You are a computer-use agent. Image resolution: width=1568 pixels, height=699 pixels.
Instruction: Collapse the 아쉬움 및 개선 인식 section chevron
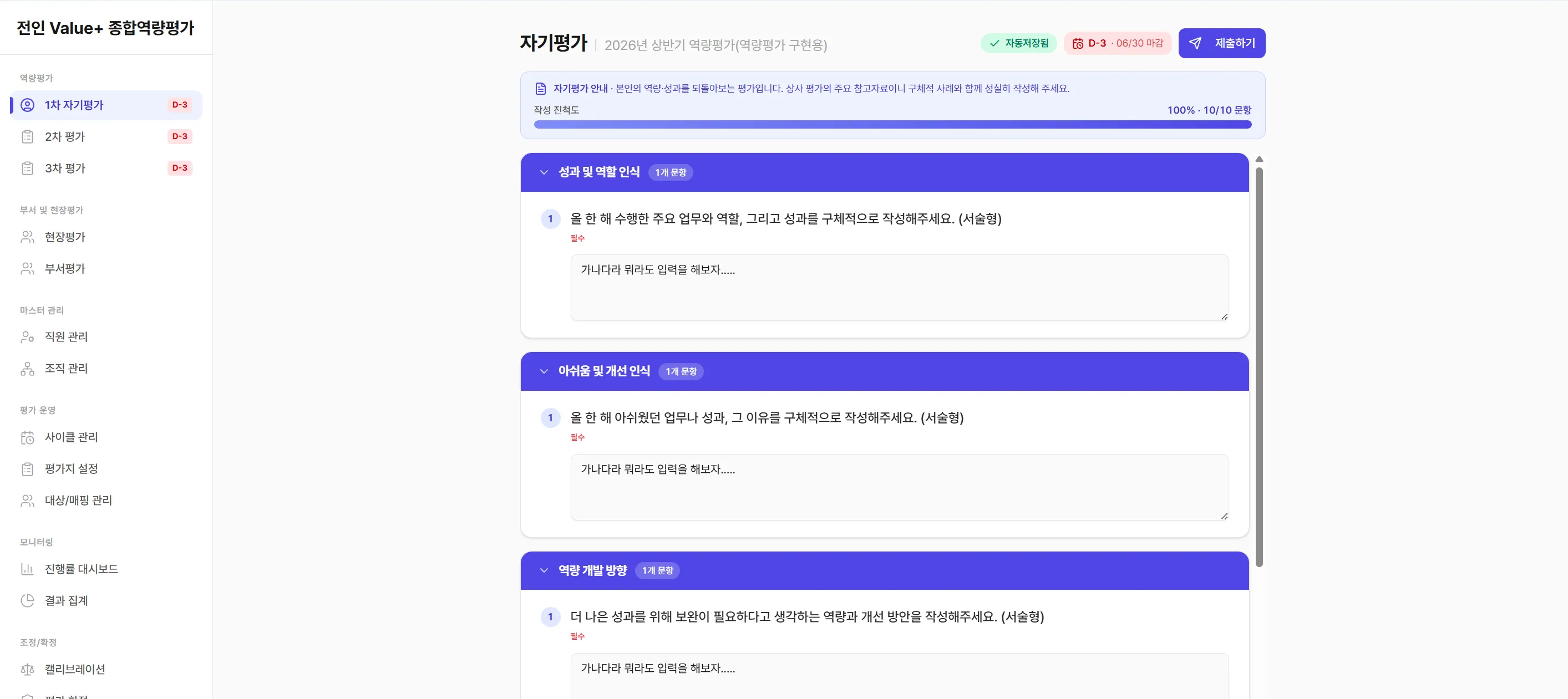click(544, 372)
